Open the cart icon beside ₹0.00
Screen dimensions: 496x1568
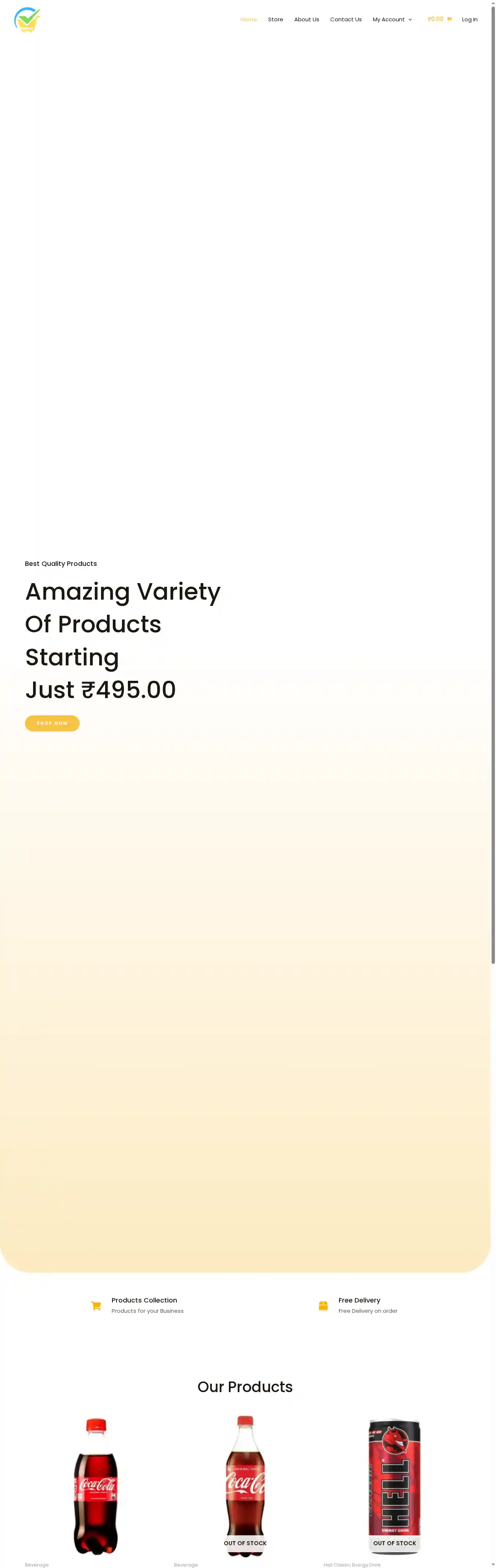449,19
